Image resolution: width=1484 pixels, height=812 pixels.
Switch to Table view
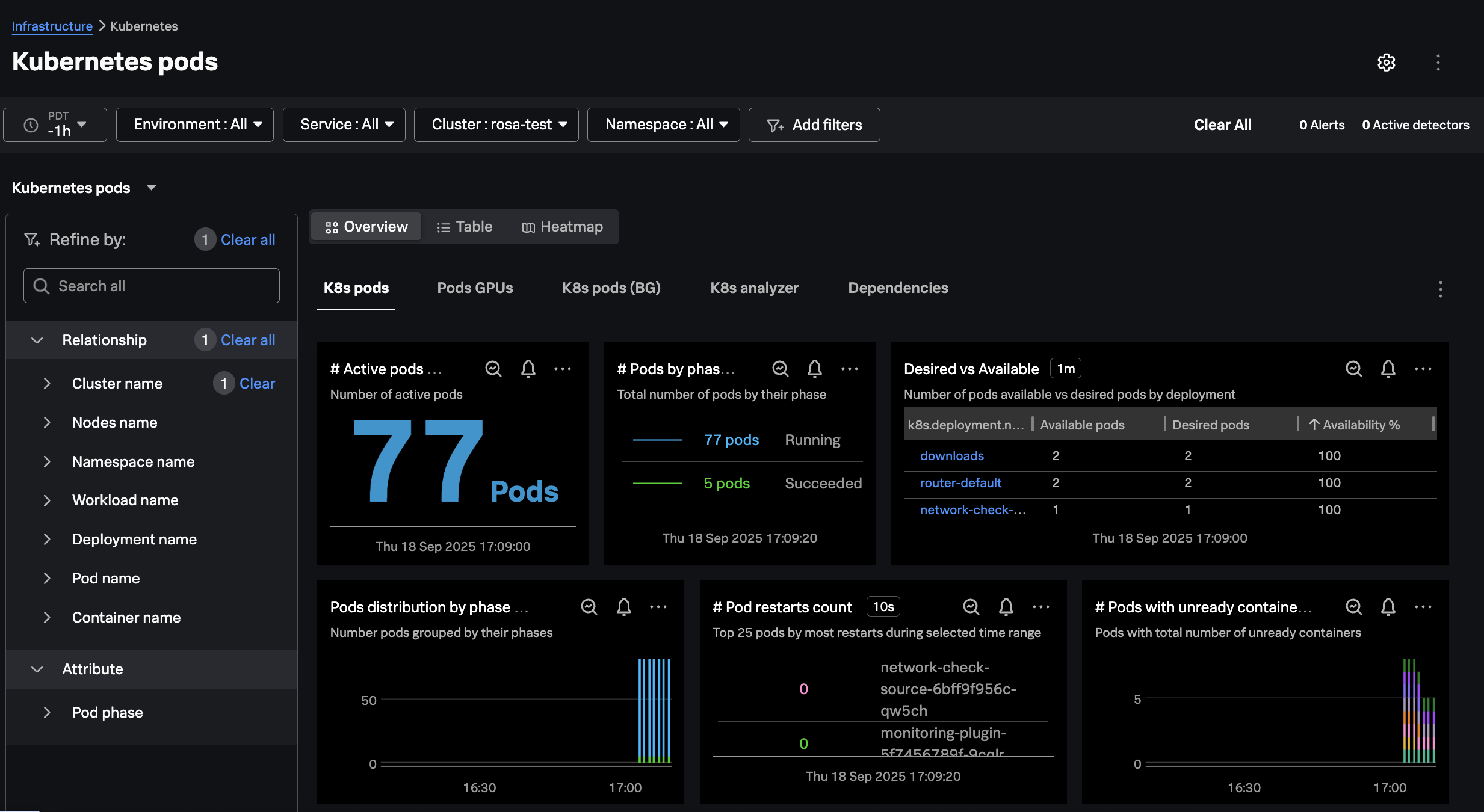pyautogui.click(x=465, y=227)
